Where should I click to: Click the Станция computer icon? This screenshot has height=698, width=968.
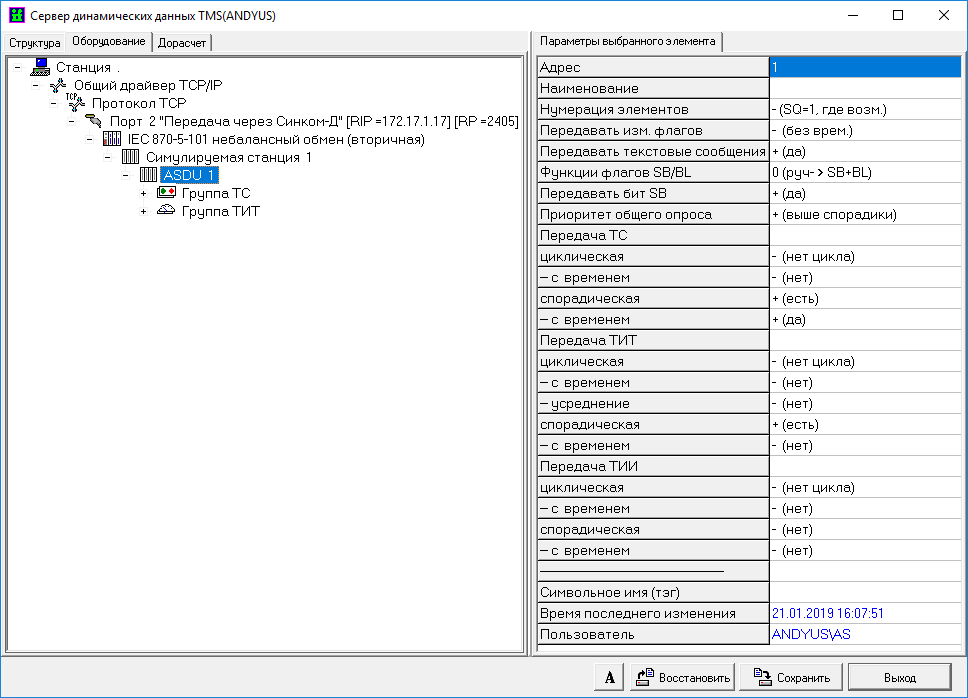pos(40,67)
